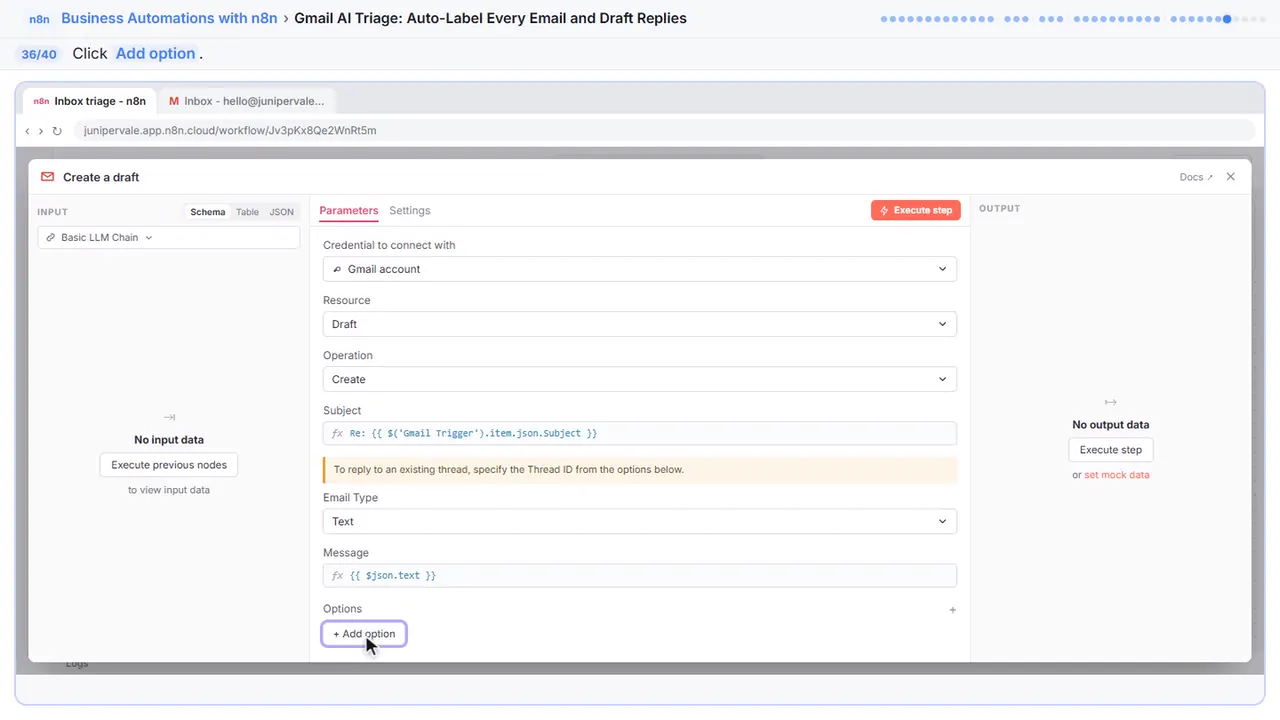Click the Subject expression field
1280x720 pixels.
640,433
